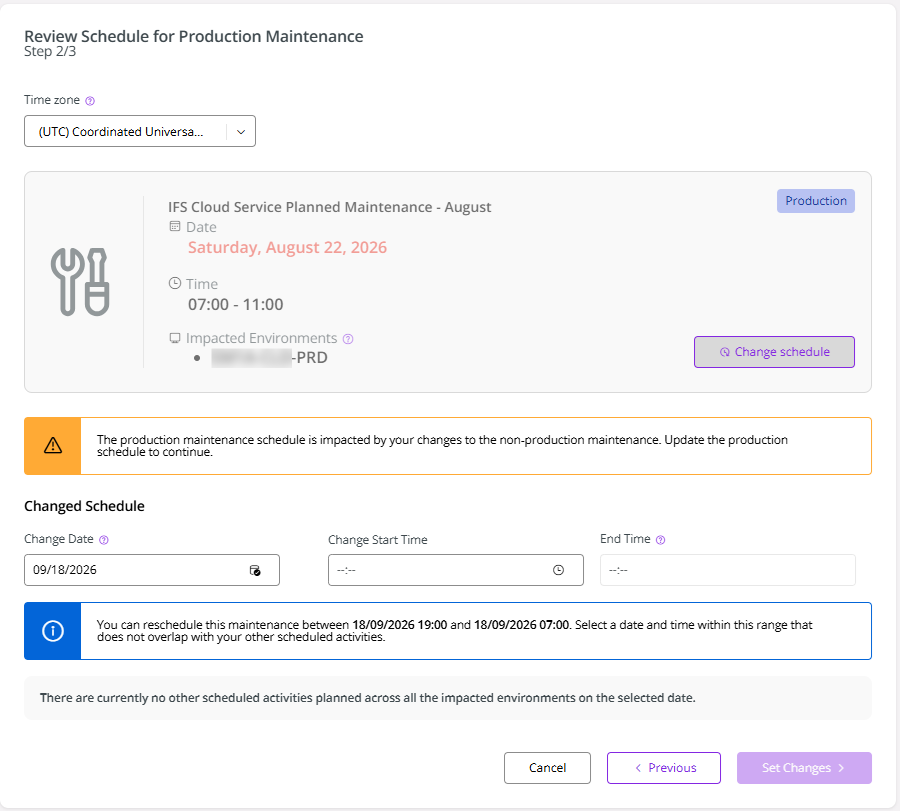Click the Saturday, August 22, 2026 date
The height and width of the screenshot is (811, 900).
click(x=288, y=247)
